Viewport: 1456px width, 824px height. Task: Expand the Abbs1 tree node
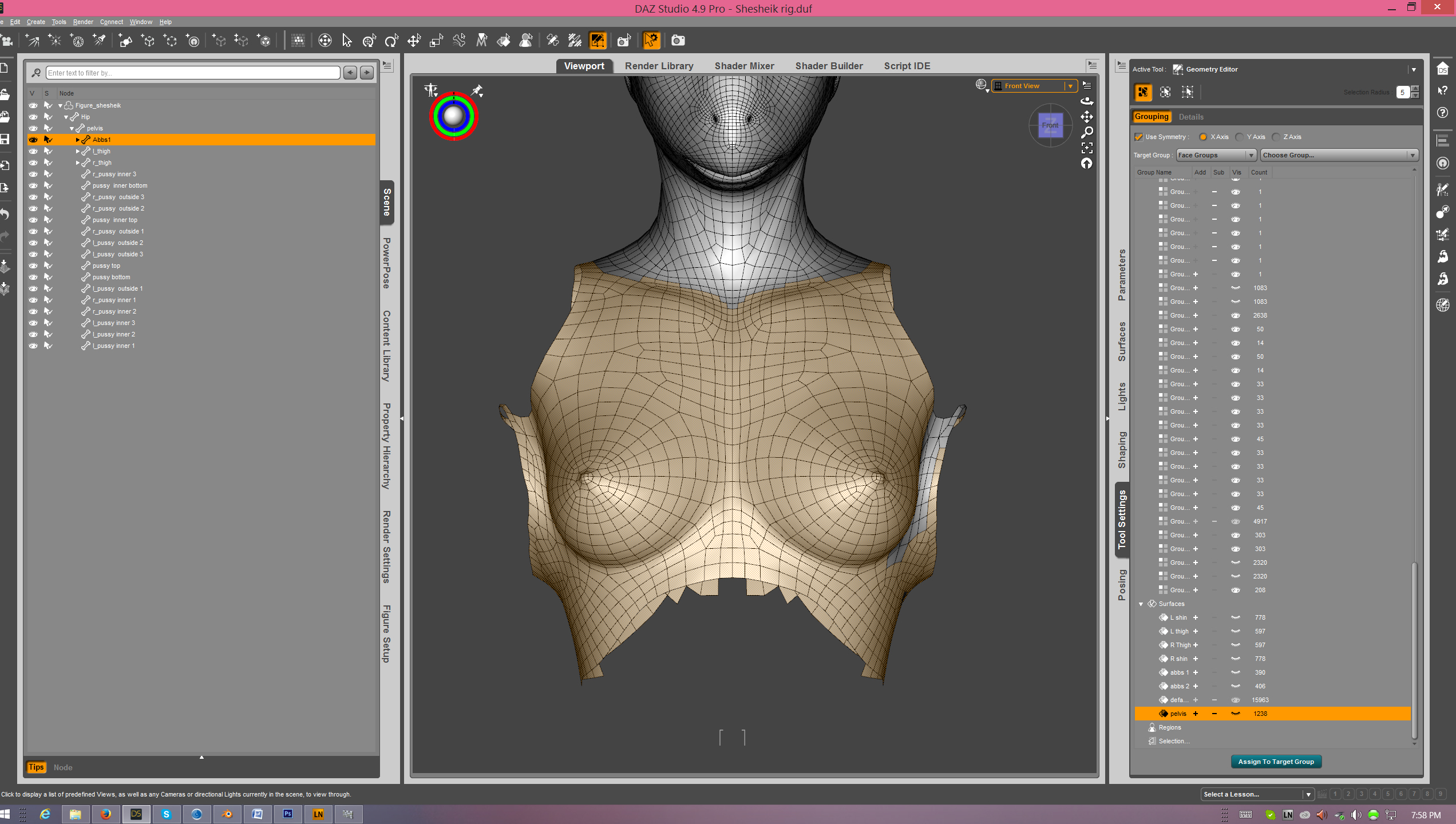coord(78,140)
